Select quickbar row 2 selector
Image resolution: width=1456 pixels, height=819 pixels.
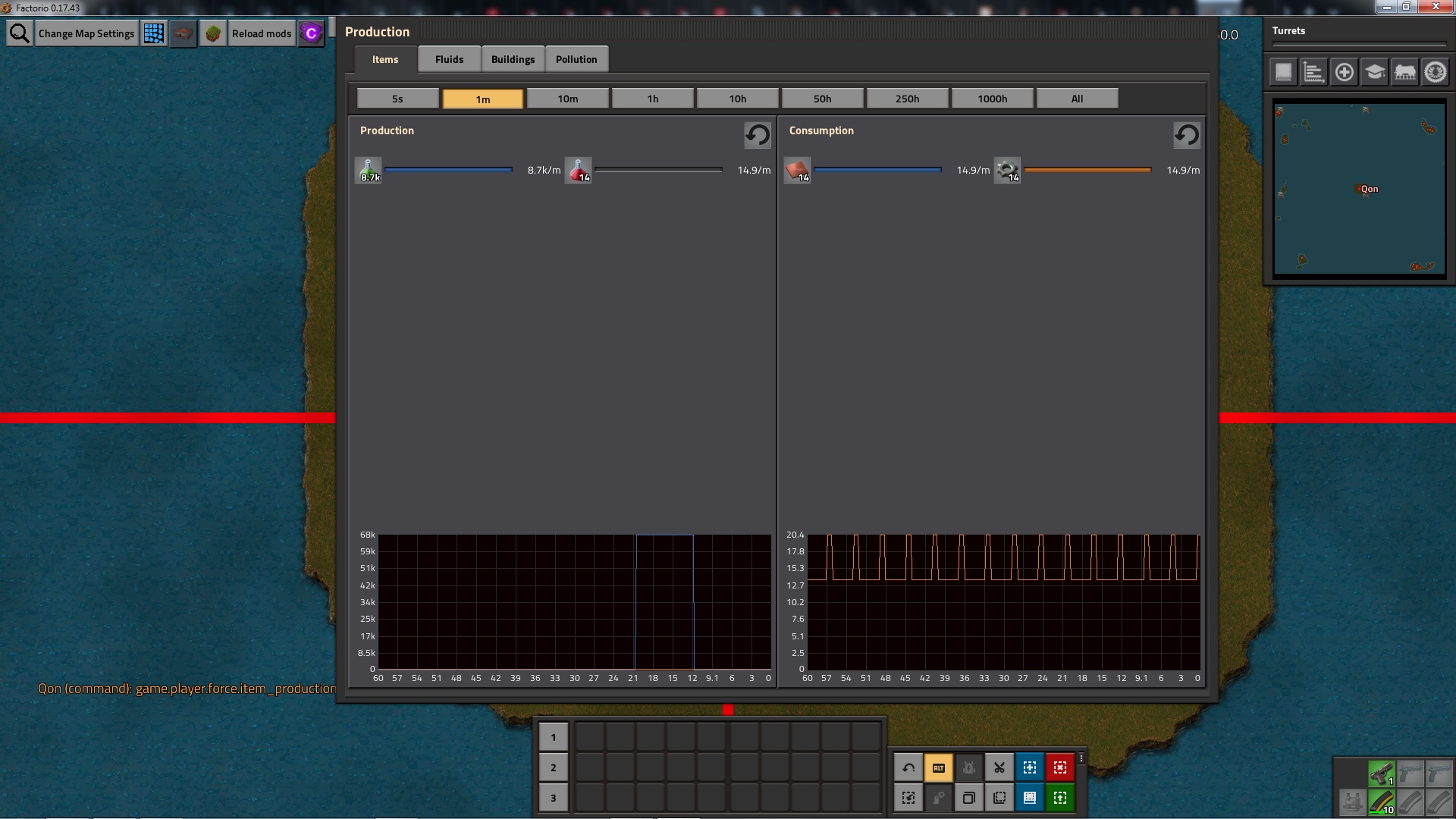coord(553,767)
